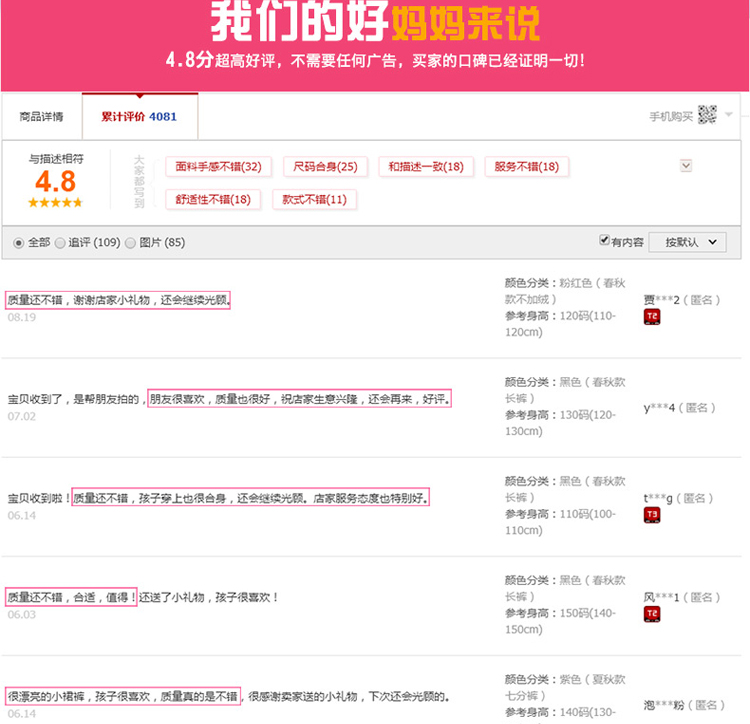Choose the 款式不错(11) review tag
This screenshot has width=750, height=724.
(314, 199)
